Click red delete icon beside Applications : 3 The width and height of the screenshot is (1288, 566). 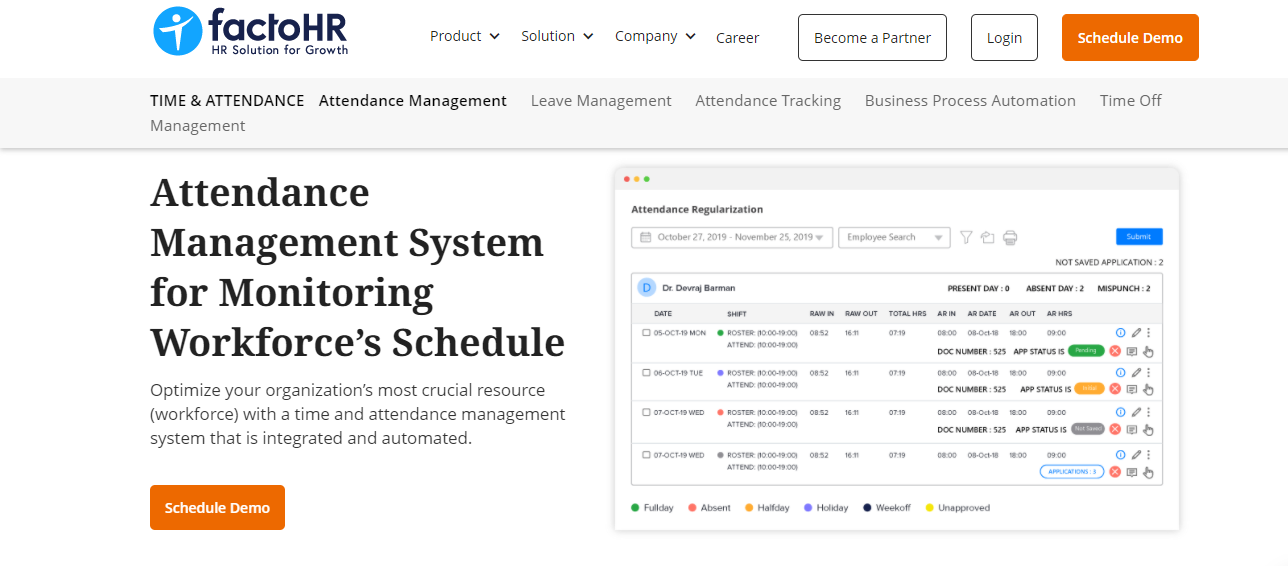coord(1115,471)
